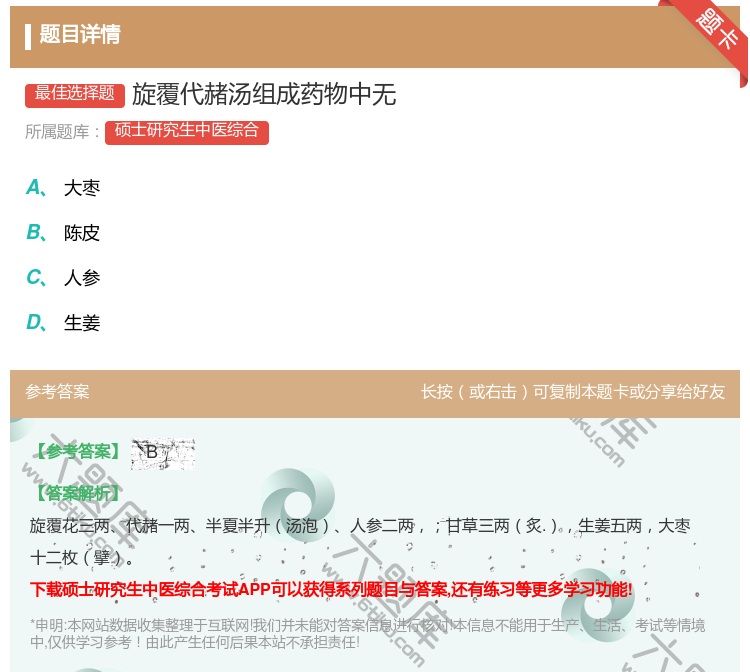Screen dimensions: 750x672
Task: Click the 参考答案 section header
Action: (x=57, y=392)
